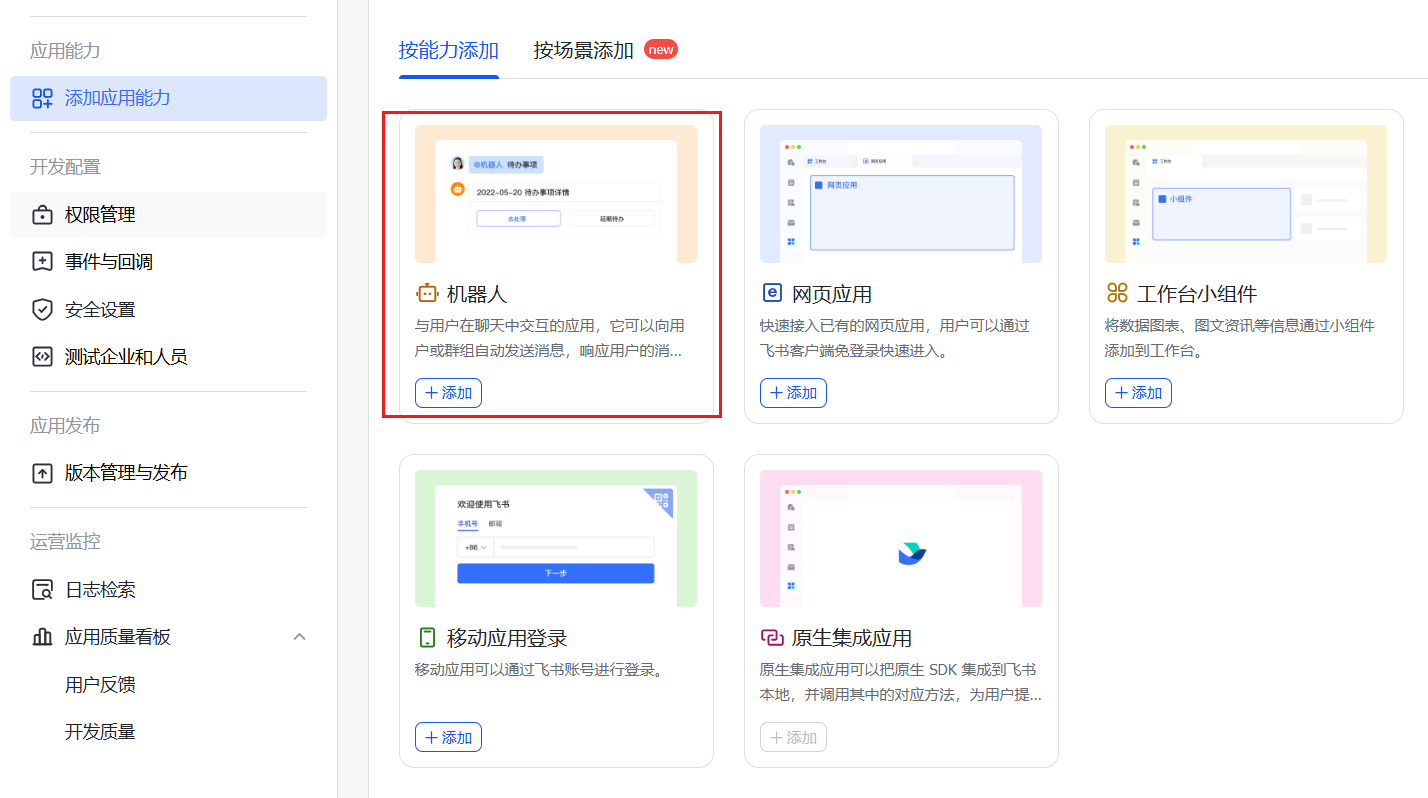Click the 移动应用可以通过飞书账号进行登录 description

(539, 669)
